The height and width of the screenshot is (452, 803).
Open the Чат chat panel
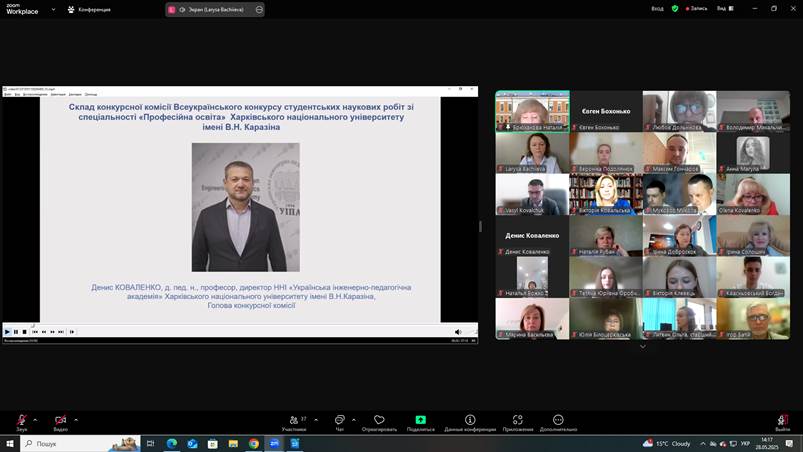[x=340, y=421]
